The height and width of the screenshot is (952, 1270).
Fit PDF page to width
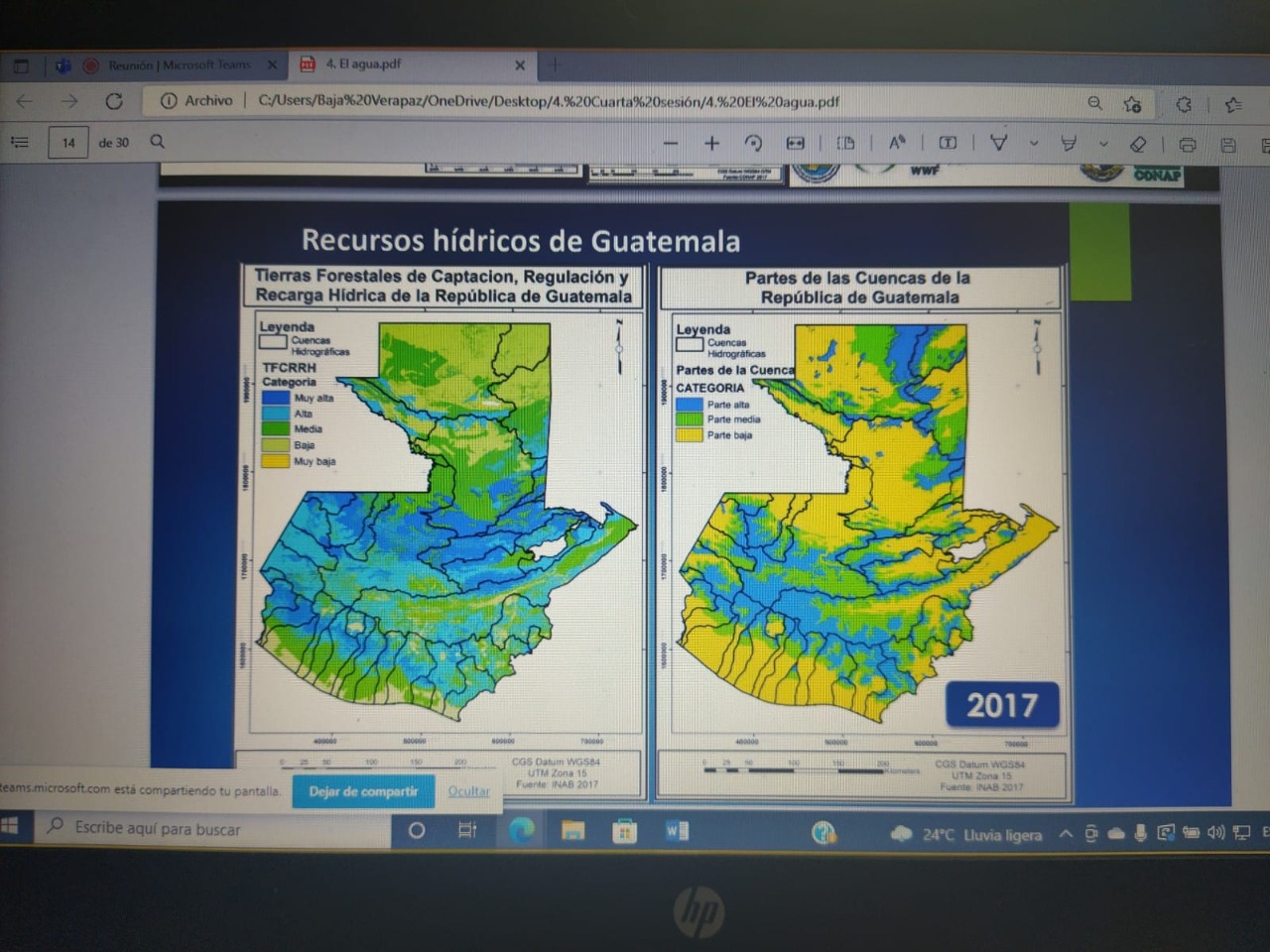(x=795, y=144)
